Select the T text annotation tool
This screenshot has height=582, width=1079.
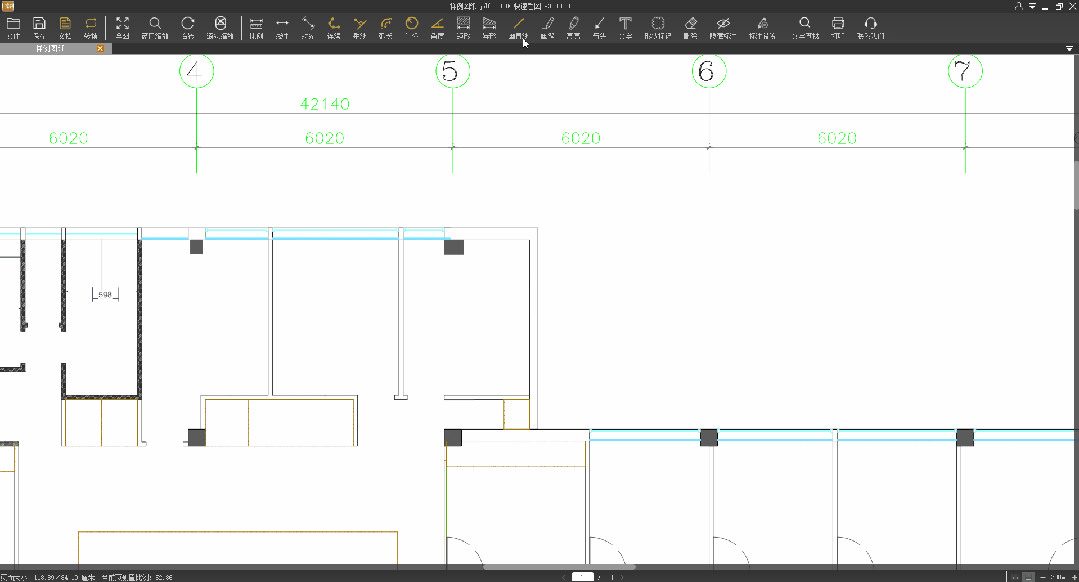[x=626, y=28]
